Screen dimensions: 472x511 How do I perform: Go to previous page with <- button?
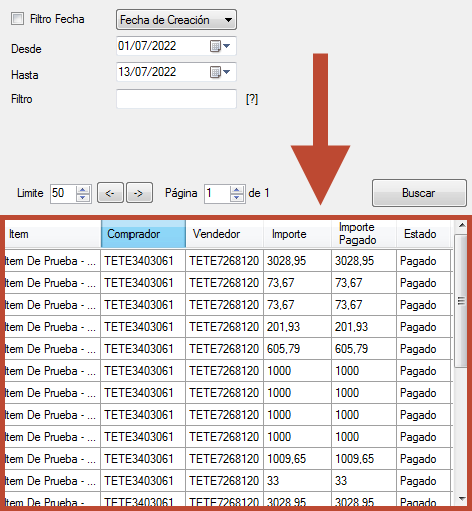110,193
